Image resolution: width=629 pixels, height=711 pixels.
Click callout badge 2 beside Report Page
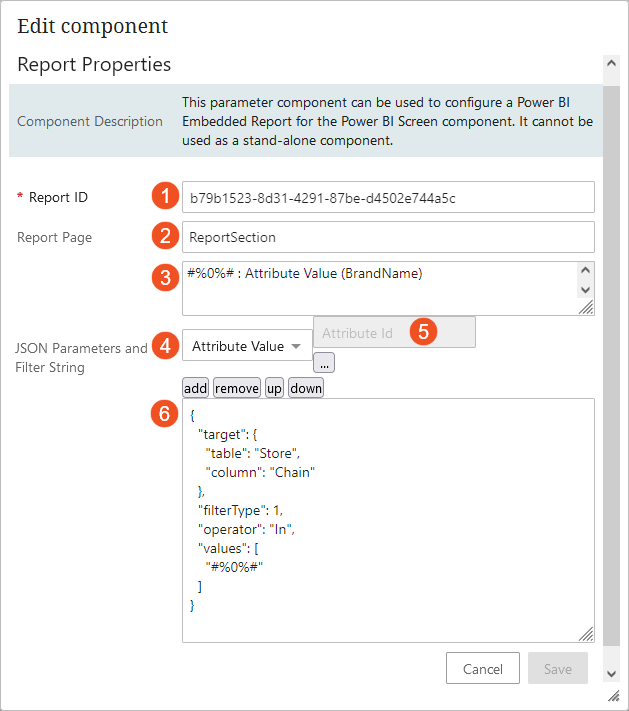tap(166, 237)
